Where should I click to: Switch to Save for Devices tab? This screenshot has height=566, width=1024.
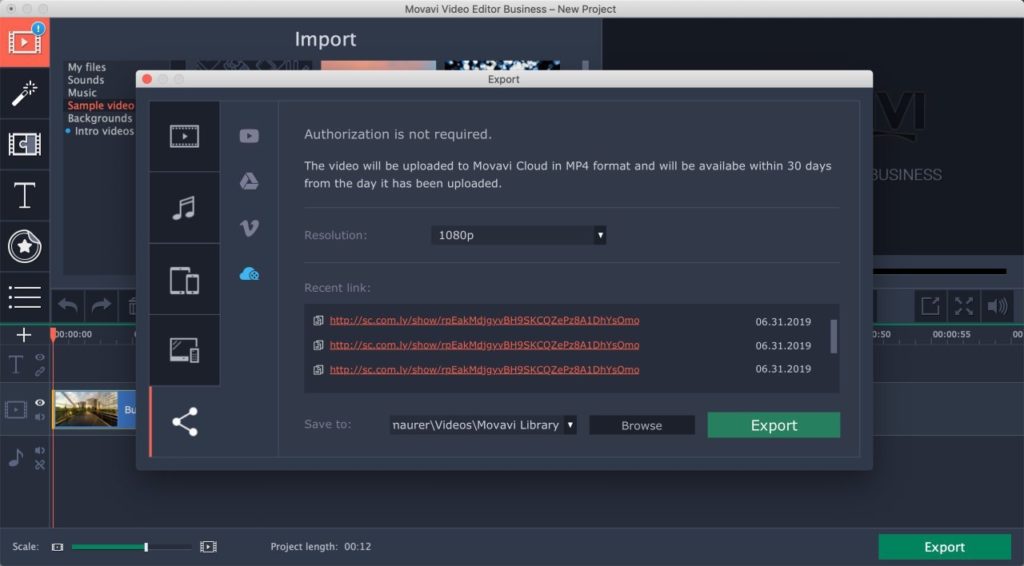[x=184, y=280]
